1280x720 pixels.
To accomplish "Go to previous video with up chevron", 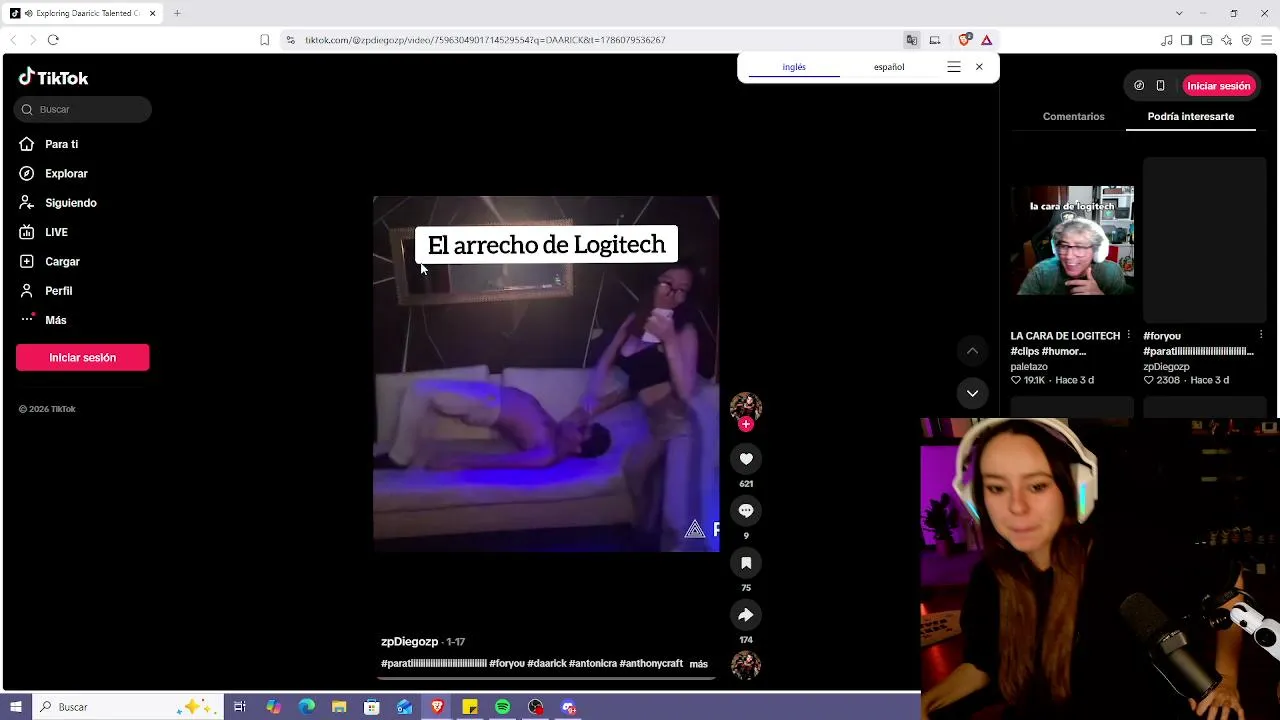I will [x=972, y=351].
